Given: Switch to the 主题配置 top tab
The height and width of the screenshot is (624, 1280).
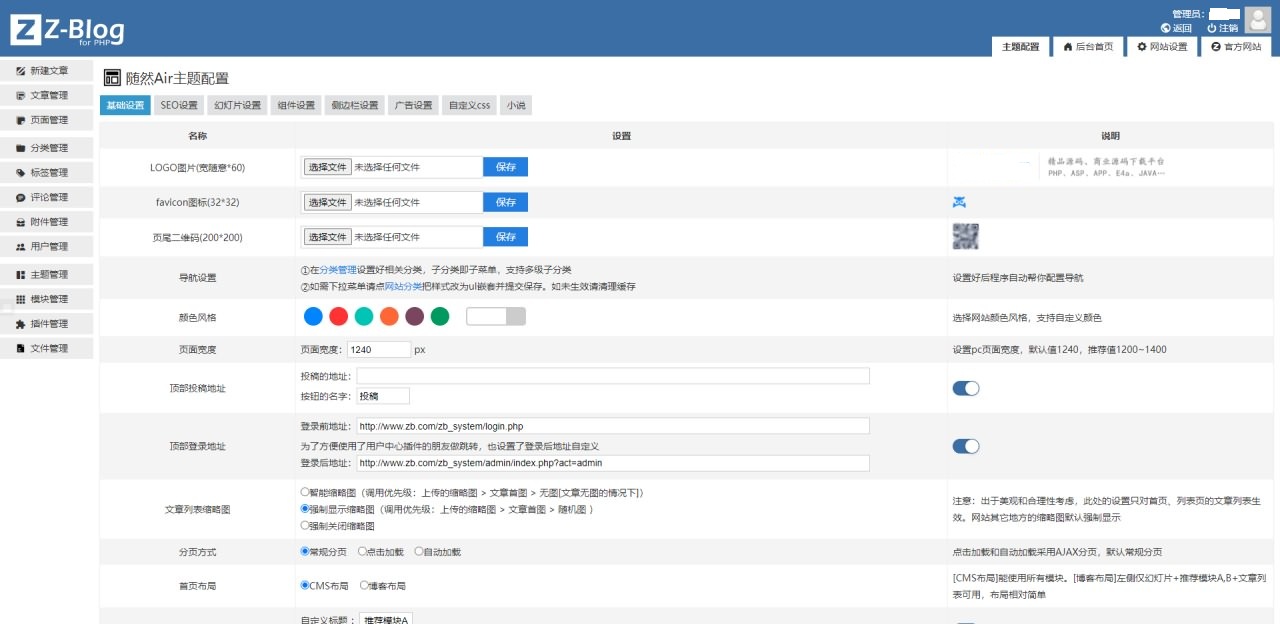Looking at the screenshot, I should pyautogui.click(x=1021, y=47).
